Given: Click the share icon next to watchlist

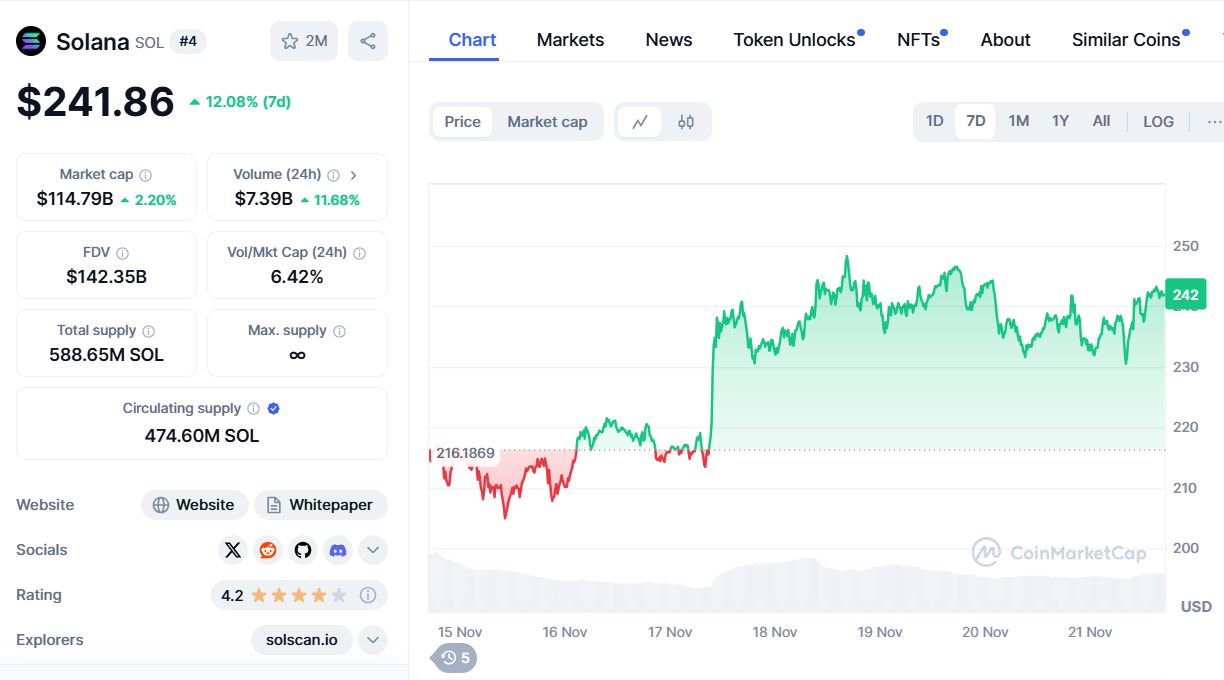Looking at the screenshot, I should pyautogui.click(x=368, y=41).
